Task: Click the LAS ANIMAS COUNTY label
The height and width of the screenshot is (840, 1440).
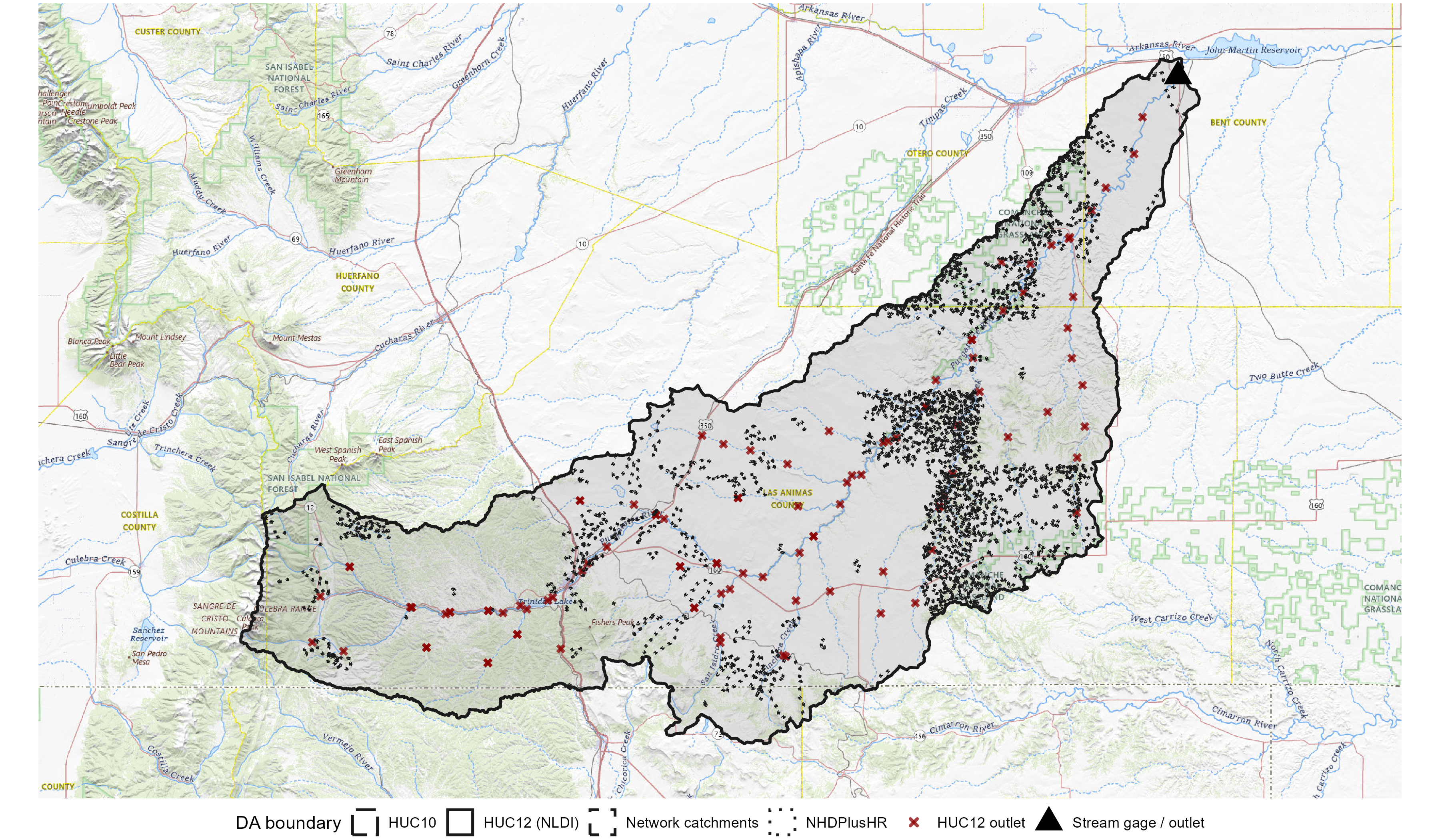Action: coord(787,498)
